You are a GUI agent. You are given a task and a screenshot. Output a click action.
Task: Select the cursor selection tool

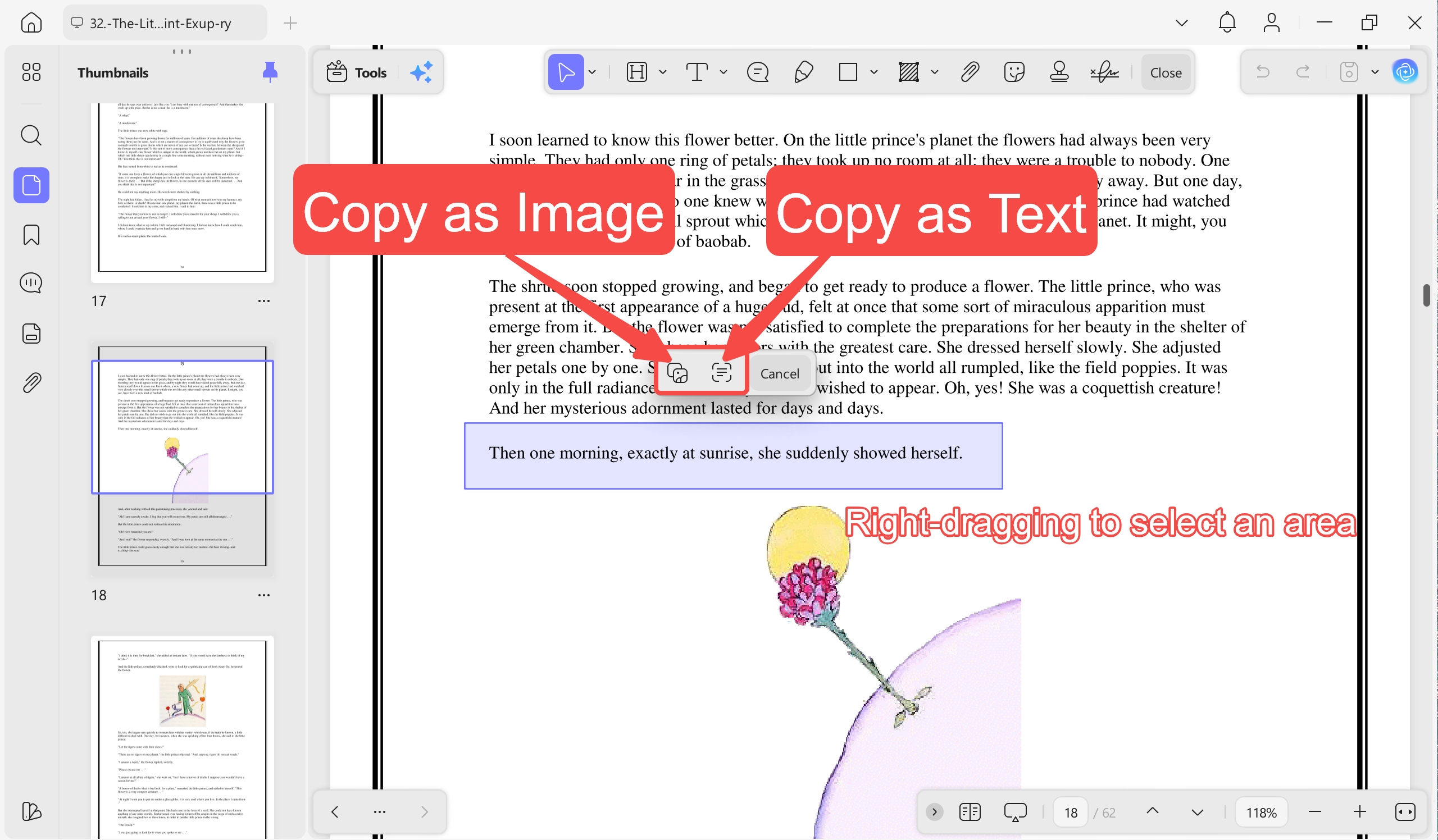(x=566, y=72)
